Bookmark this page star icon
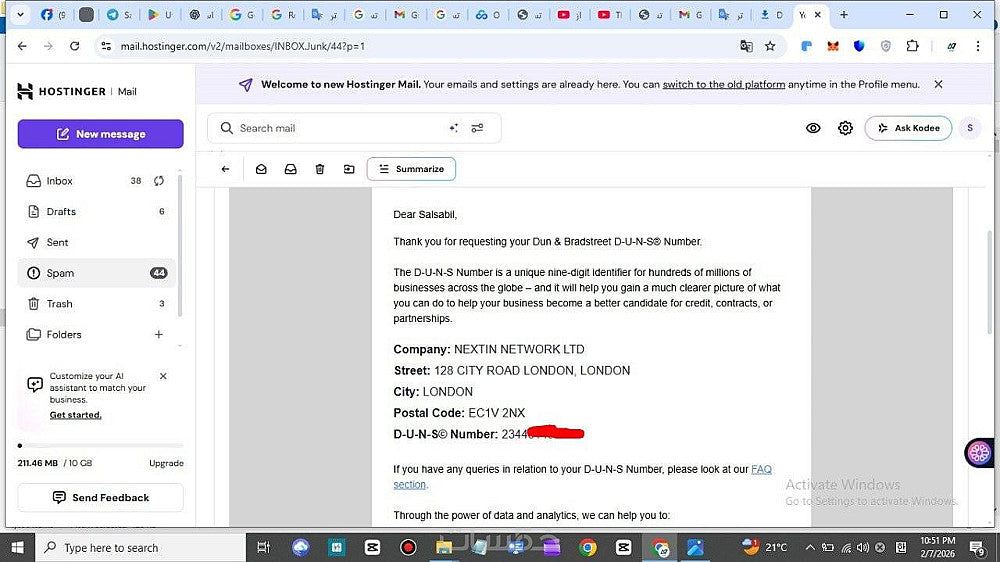Viewport: 1000px width, 562px height. 770,46
